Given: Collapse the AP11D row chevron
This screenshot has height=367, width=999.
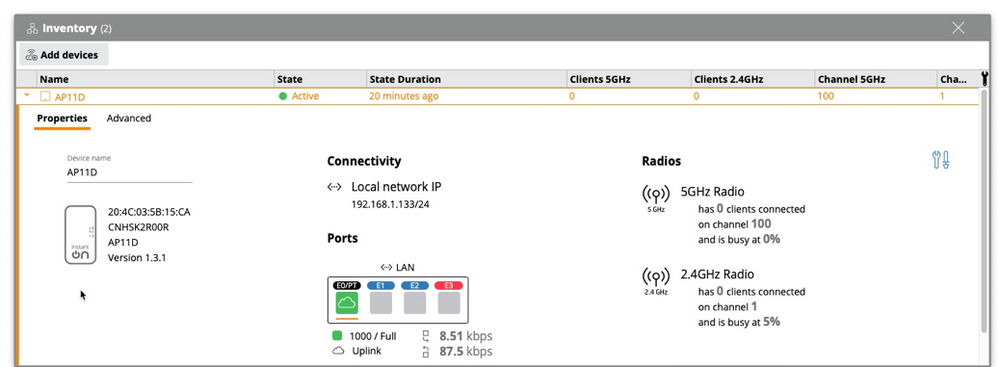Looking at the screenshot, I should pyautogui.click(x=27, y=96).
